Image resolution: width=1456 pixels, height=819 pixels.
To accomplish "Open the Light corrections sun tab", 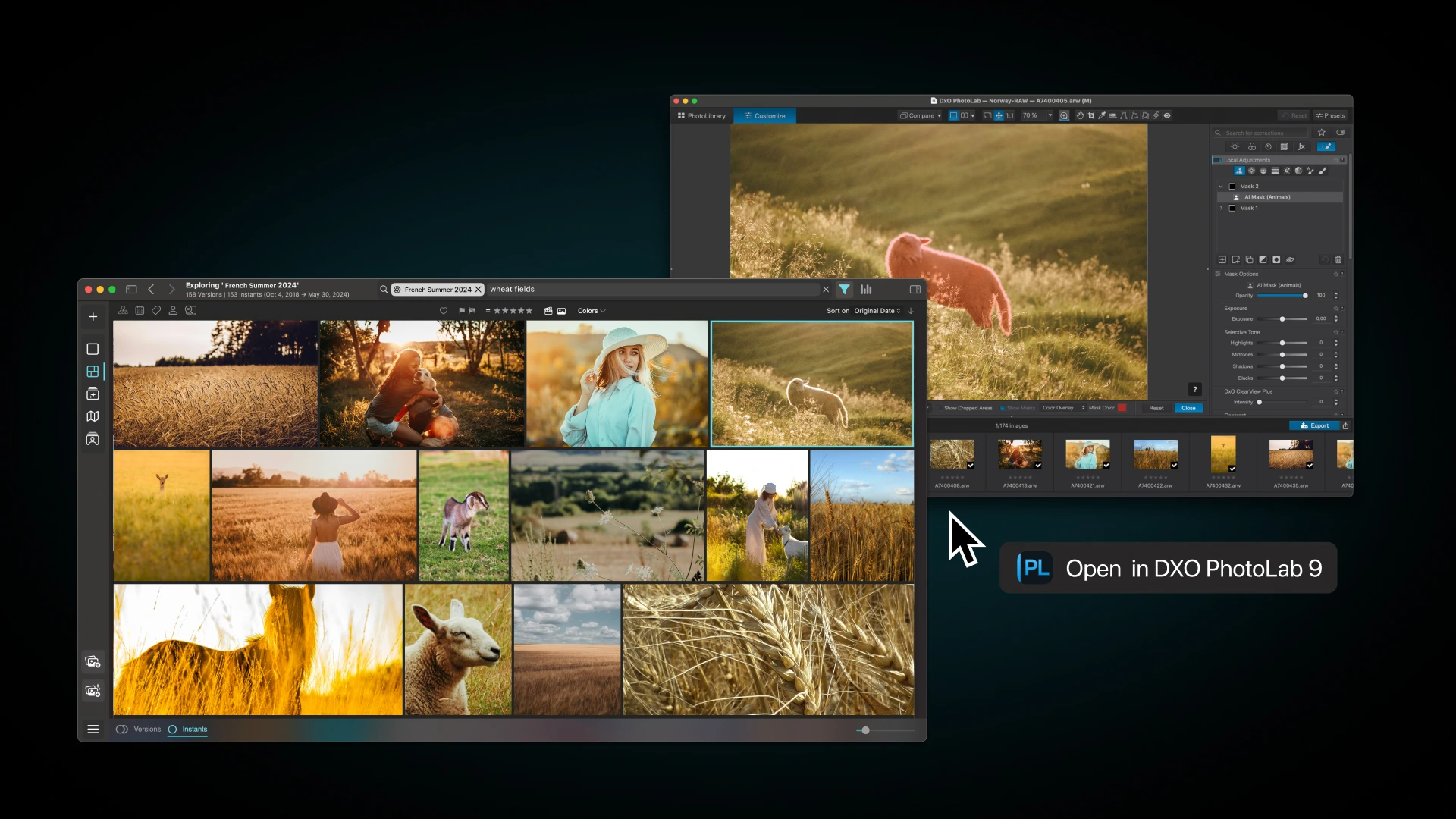I will [x=1235, y=146].
